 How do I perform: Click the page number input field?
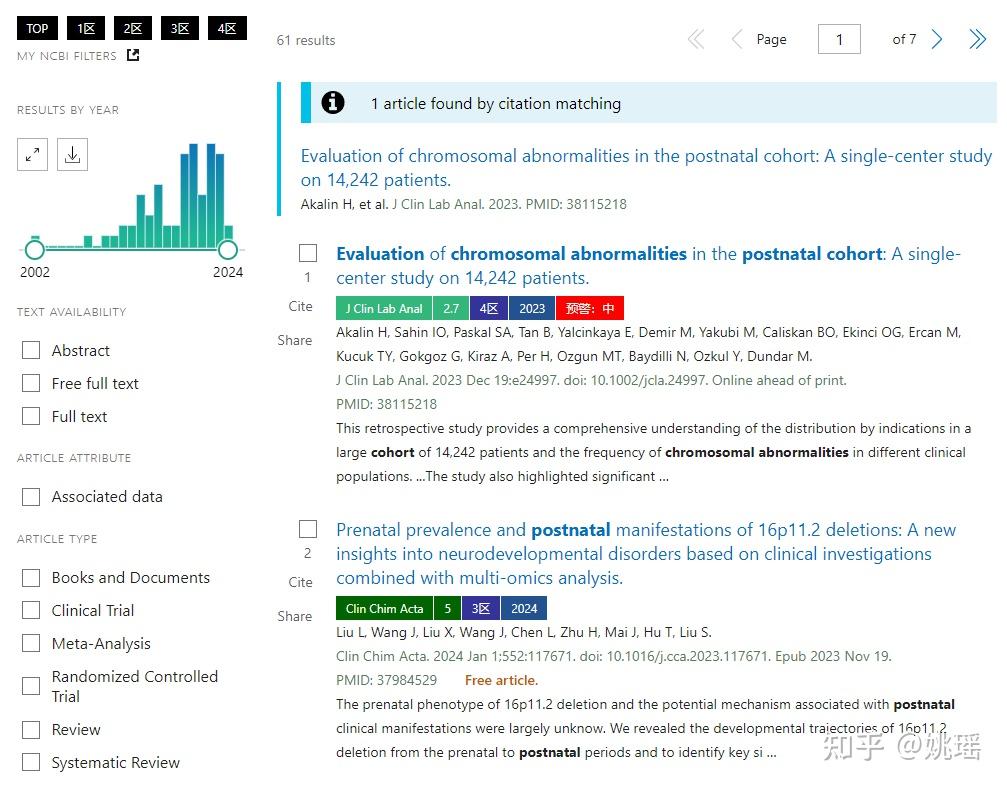[x=839, y=40]
